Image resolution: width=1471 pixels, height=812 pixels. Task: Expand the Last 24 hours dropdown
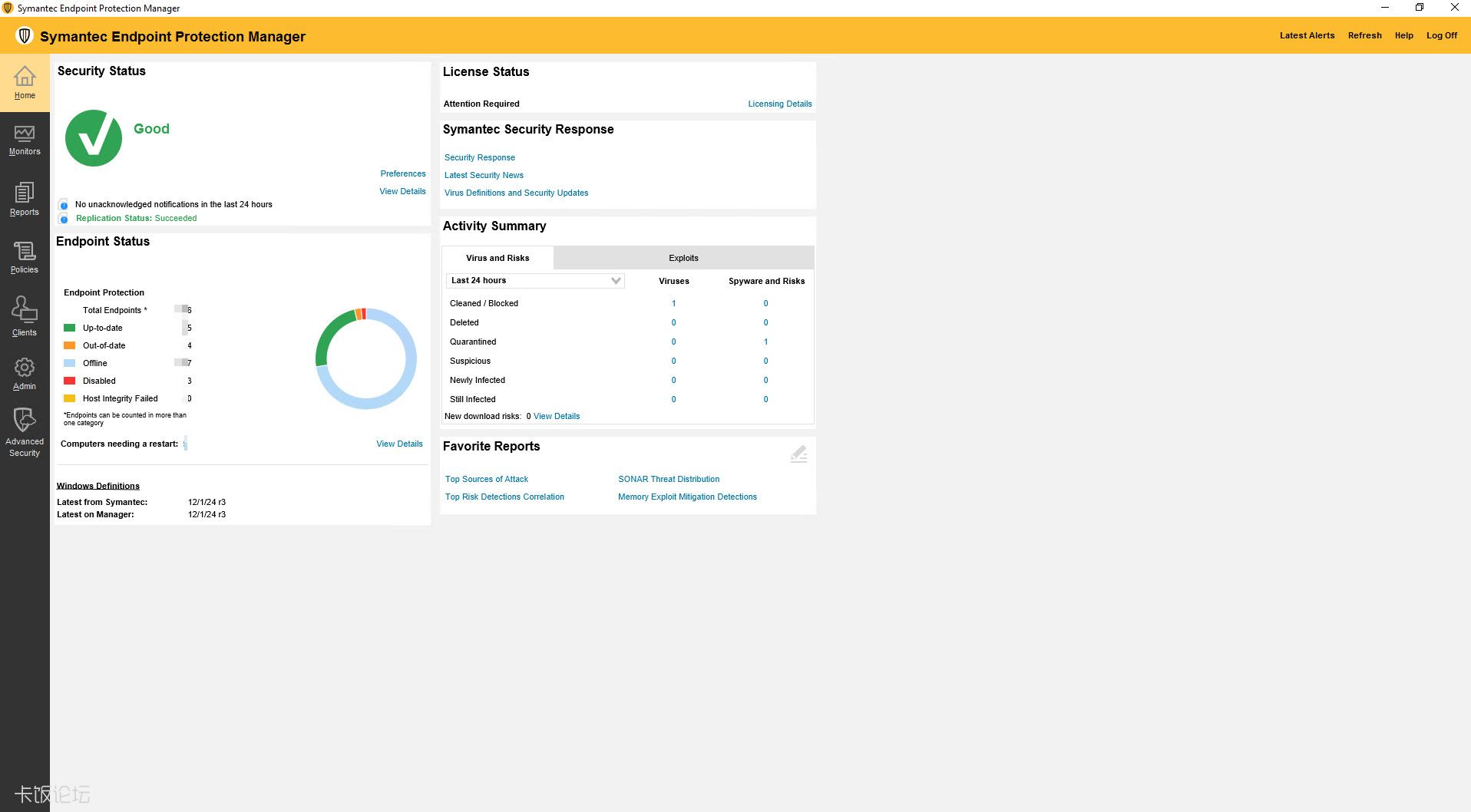pyautogui.click(x=535, y=281)
